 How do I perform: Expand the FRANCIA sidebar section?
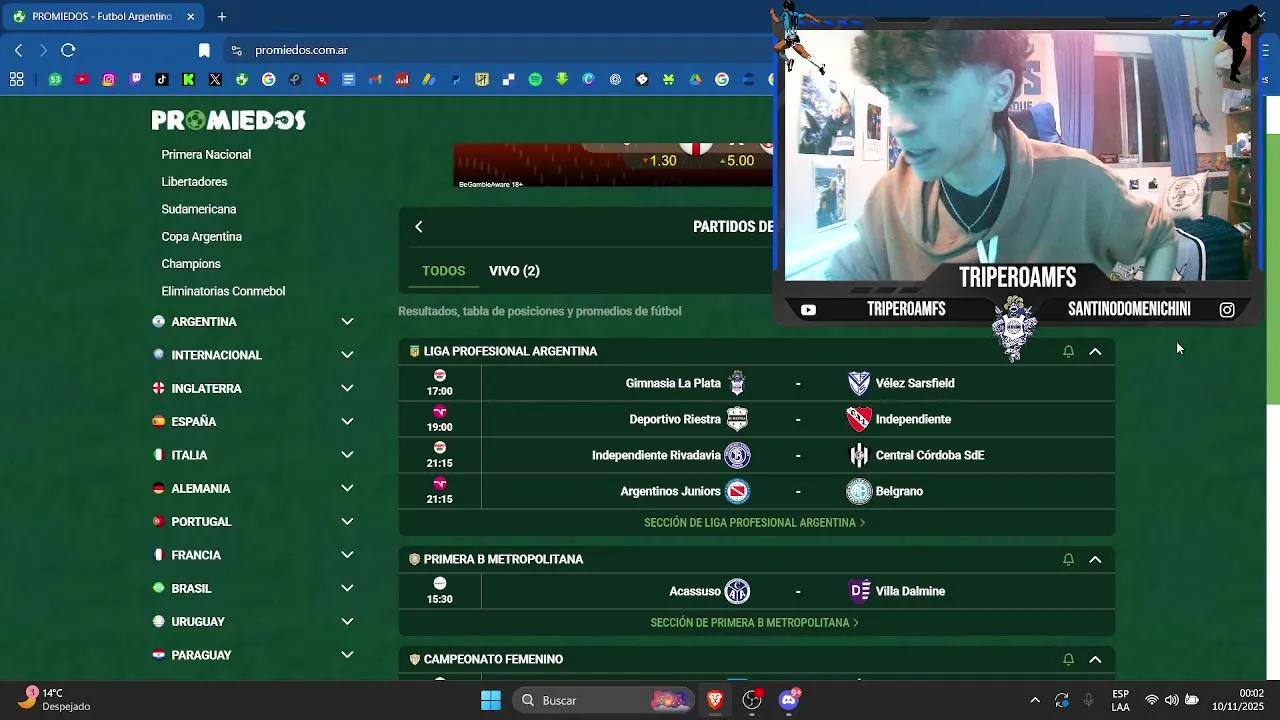(x=347, y=555)
